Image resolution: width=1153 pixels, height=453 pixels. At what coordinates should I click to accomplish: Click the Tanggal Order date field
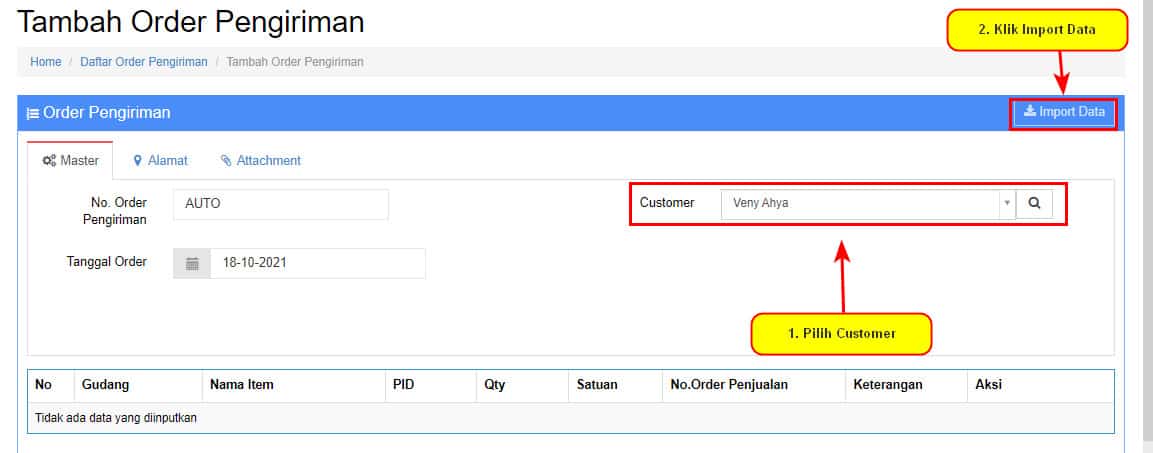[316, 263]
